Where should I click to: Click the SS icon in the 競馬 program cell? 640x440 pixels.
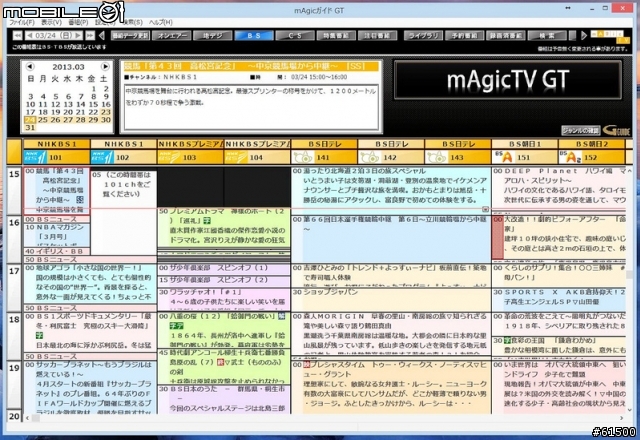point(80,200)
